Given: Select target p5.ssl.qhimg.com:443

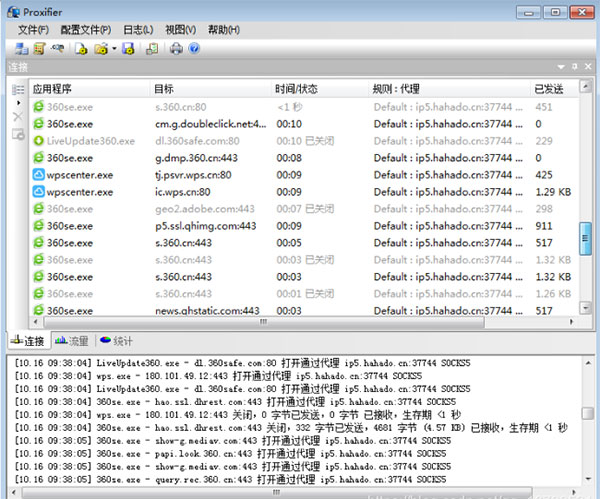Looking at the screenshot, I should tap(205, 226).
